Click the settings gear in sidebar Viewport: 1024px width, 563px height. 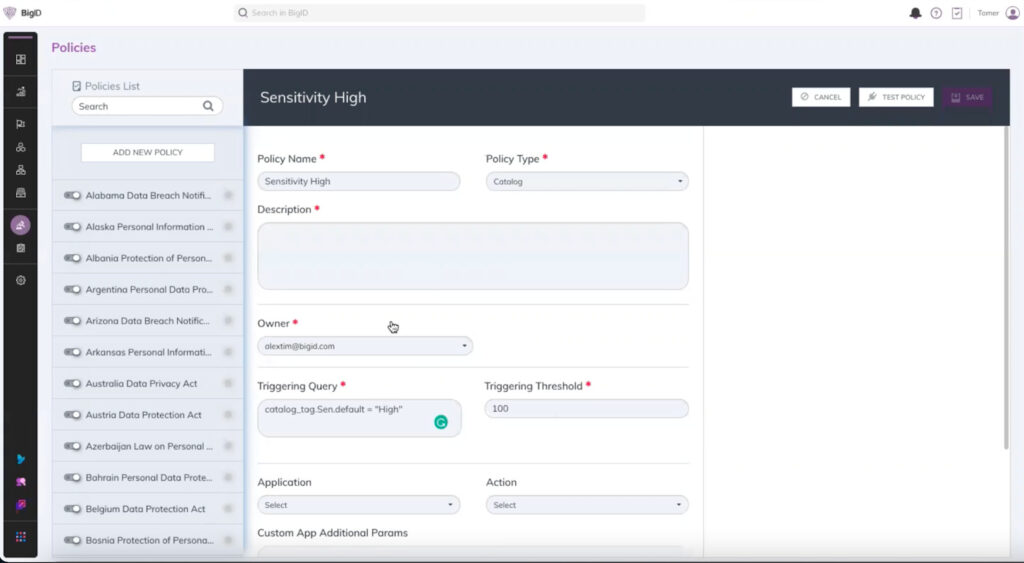pos(20,281)
